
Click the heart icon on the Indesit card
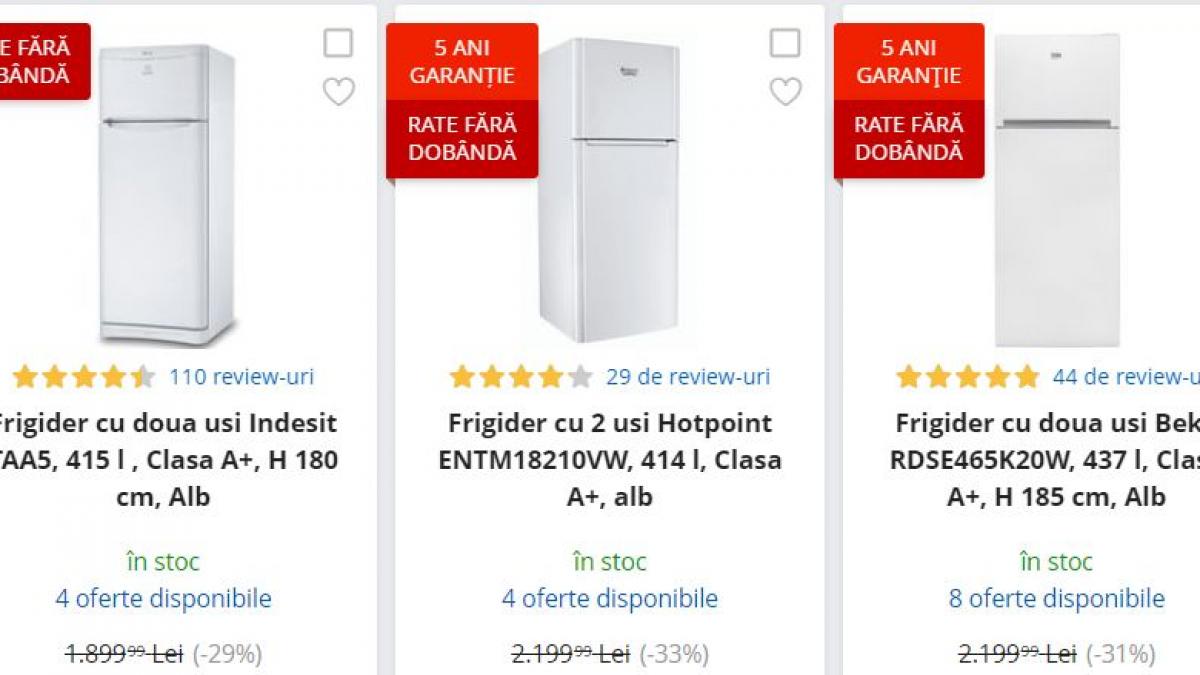coord(339,91)
